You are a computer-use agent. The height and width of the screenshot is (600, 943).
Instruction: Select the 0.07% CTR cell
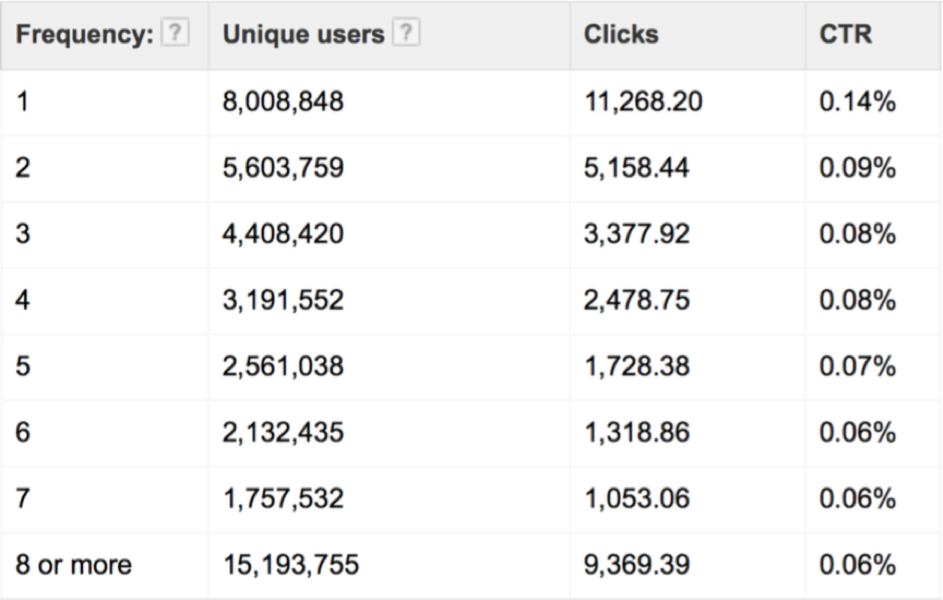tap(858, 366)
